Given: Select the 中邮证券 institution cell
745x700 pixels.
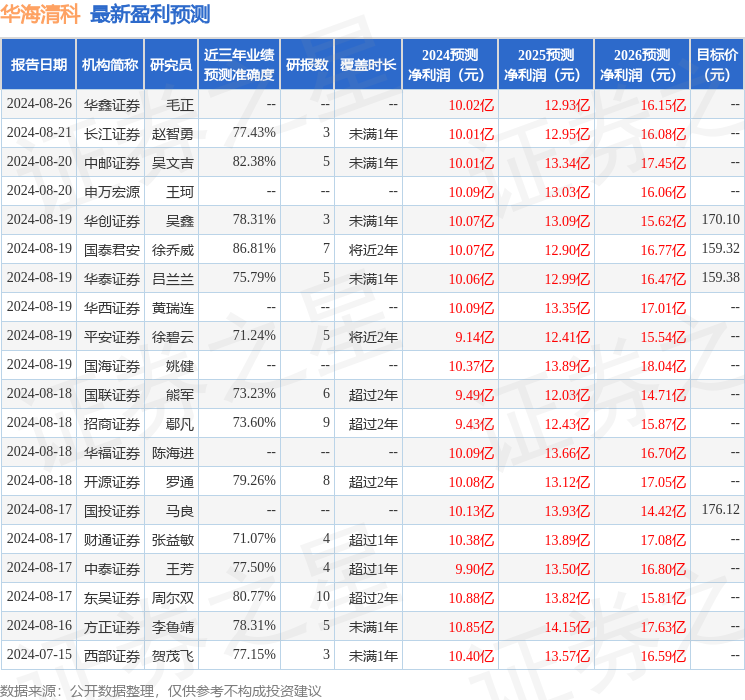Looking at the screenshot, I should [112, 163].
